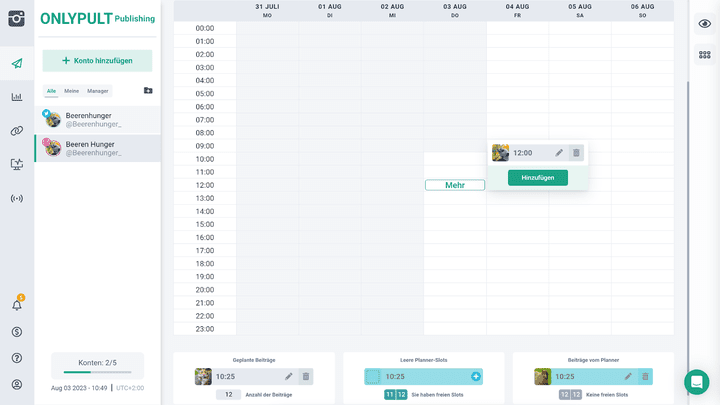The image size is (720, 405).
Task: Click Sie haben freien Slots text
Action: tap(437, 395)
